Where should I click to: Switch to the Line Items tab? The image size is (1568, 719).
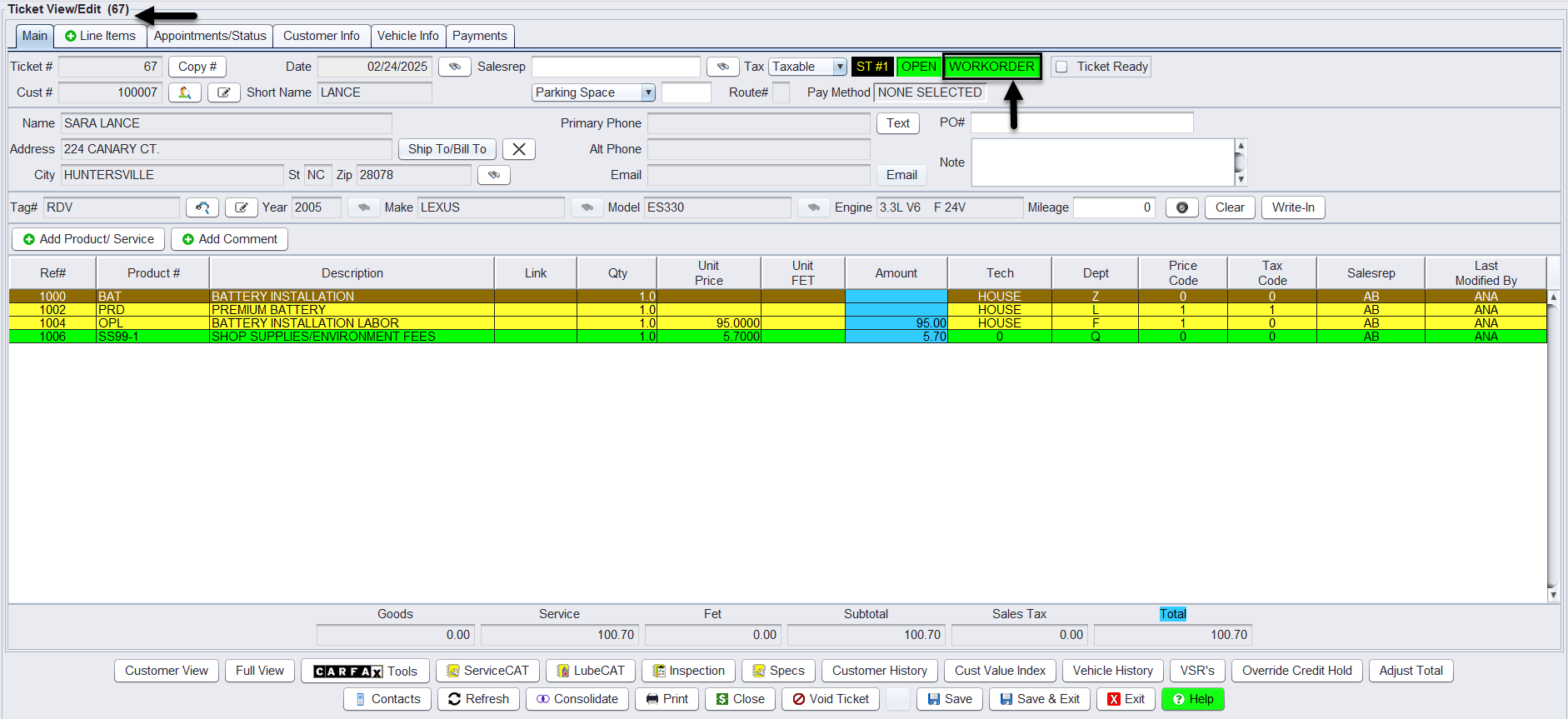pos(100,36)
